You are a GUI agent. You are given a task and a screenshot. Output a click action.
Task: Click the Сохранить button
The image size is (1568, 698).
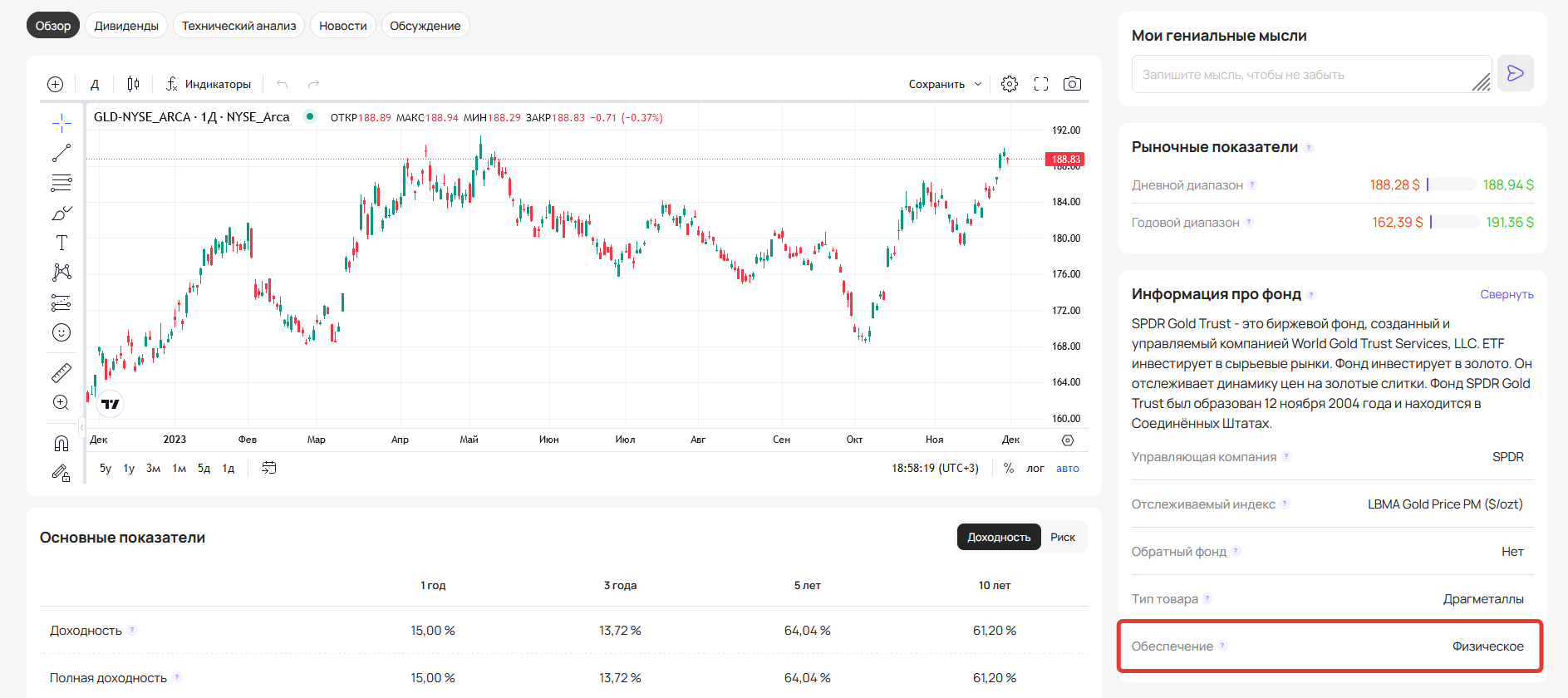click(x=936, y=84)
